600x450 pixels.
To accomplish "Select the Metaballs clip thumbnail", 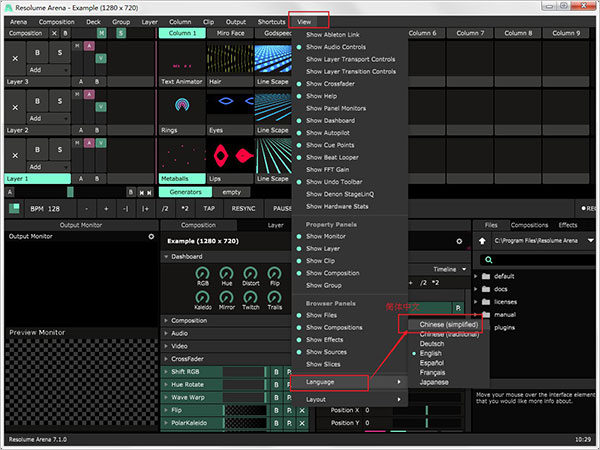I will 180,155.
